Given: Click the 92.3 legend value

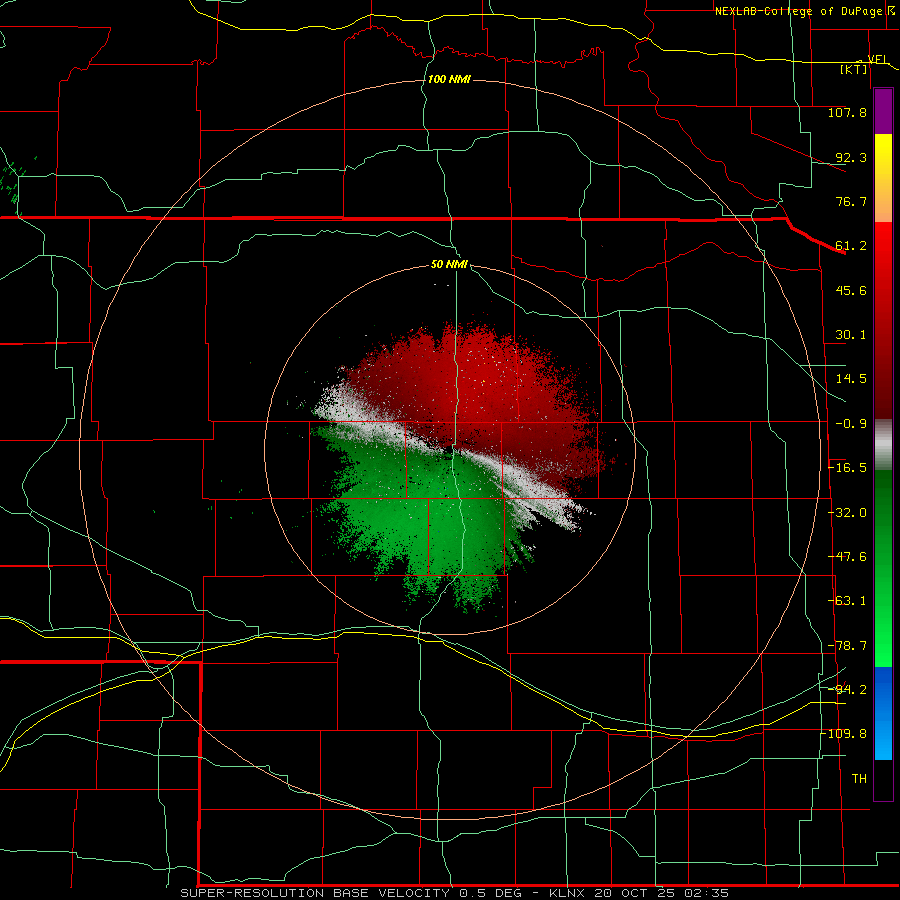Looking at the screenshot, I should click(x=851, y=157).
